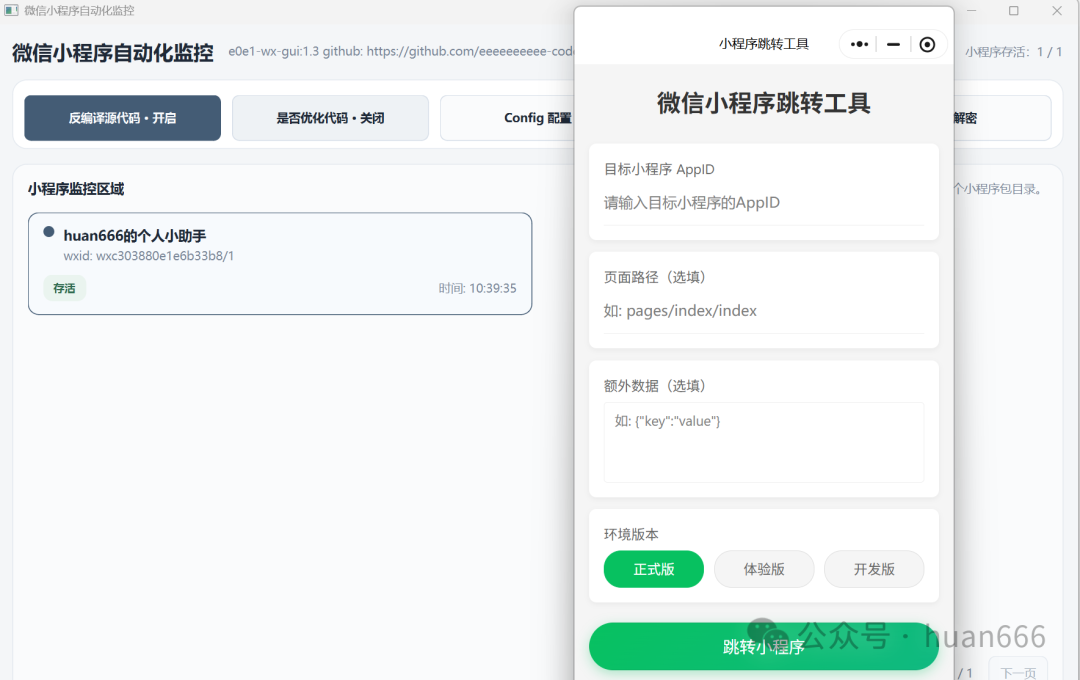Click the 微信小程序自动化监控 main heading
The image size is (1080, 680).
point(113,53)
